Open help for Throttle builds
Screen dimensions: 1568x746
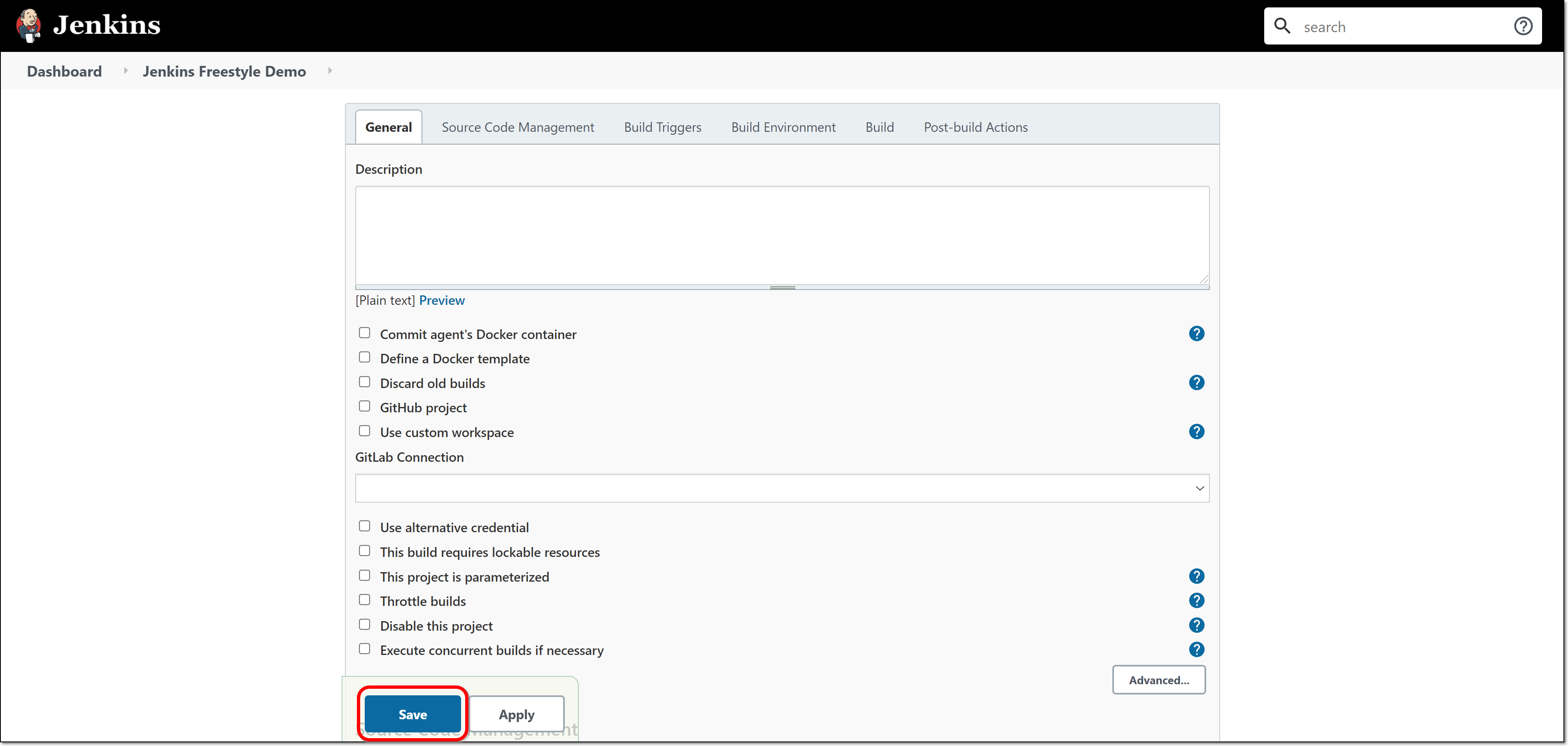(1196, 601)
